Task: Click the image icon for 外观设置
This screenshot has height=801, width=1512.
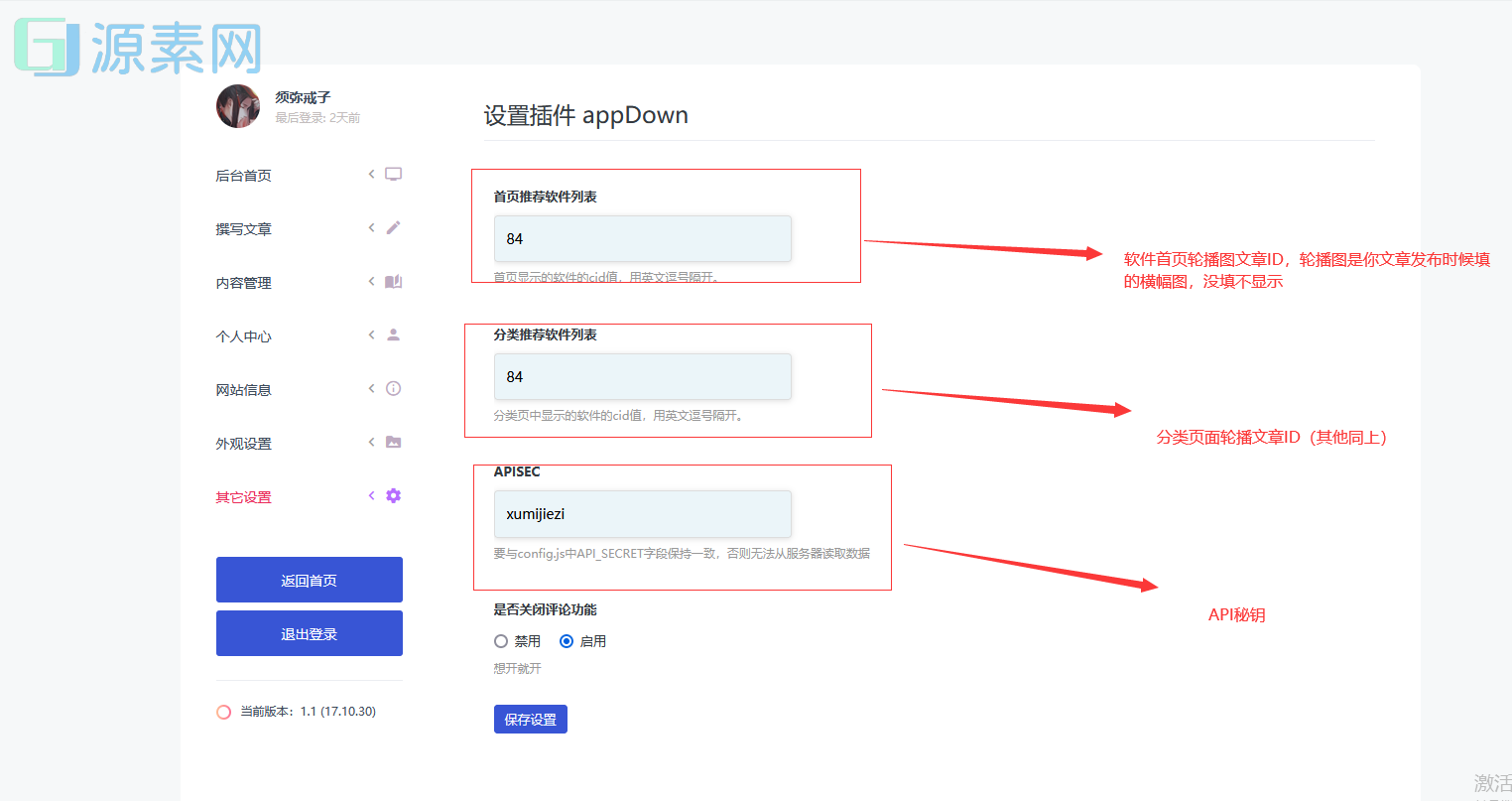Action: click(393, 442)
